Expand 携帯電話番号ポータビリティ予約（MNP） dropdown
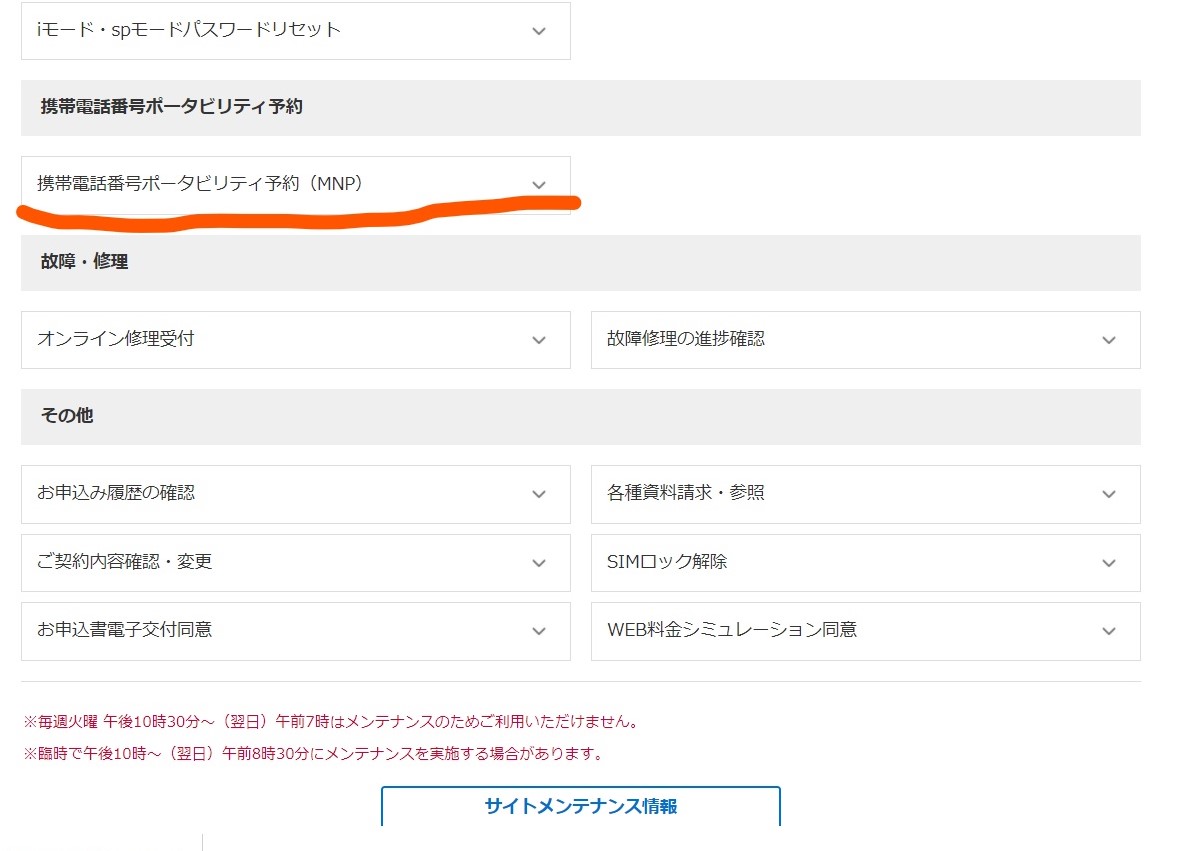The image size is (1177, 851). 296,185
